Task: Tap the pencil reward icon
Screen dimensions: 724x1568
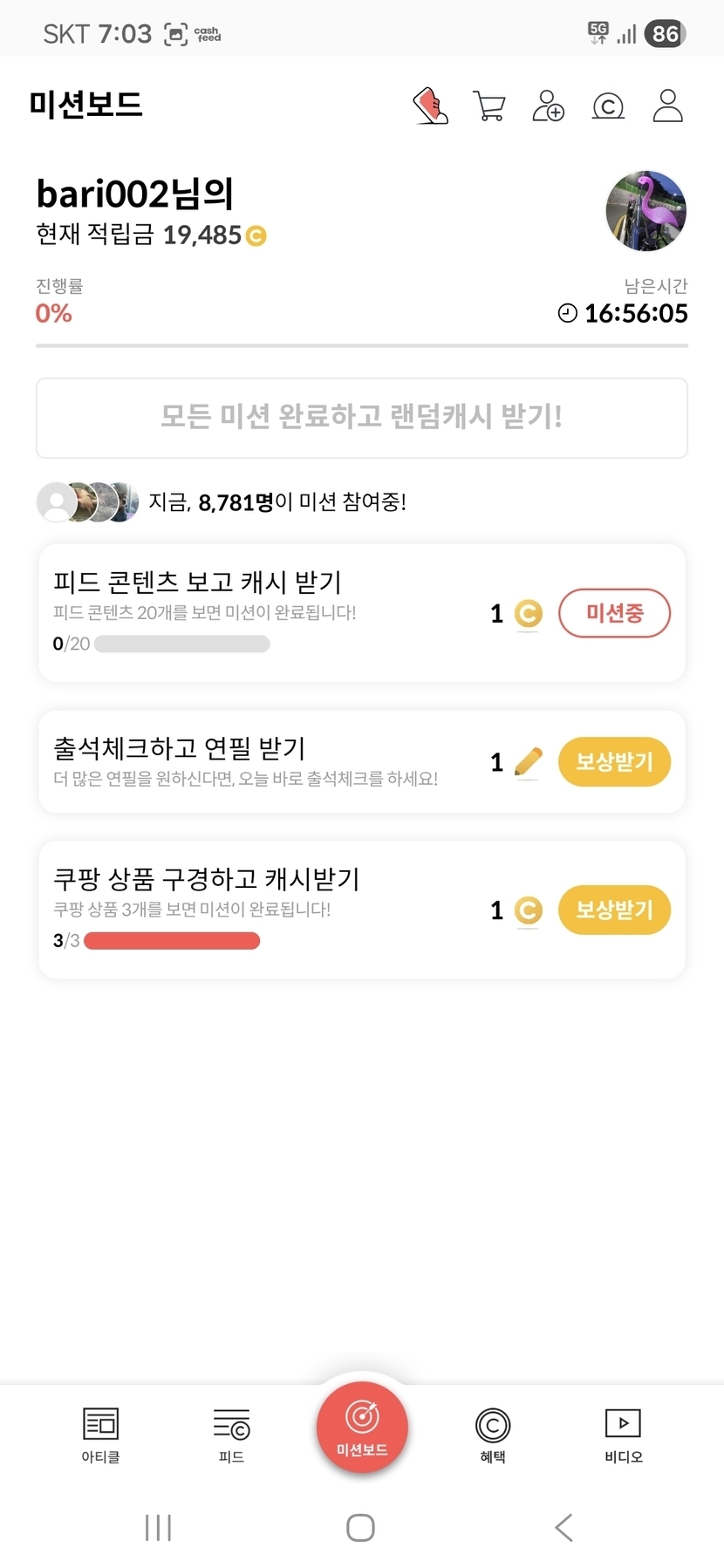Action: 528,762
